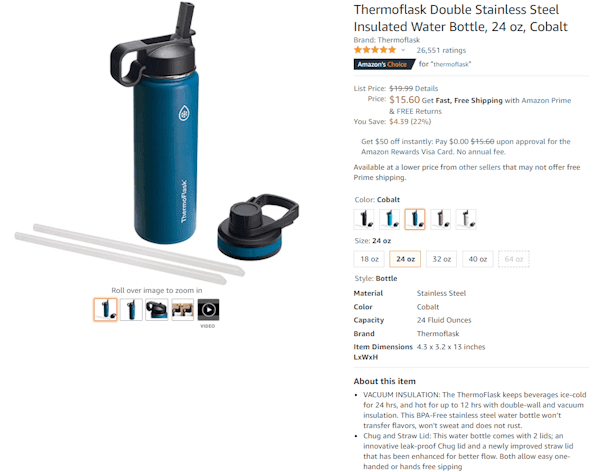
Task: Expand the star rating dropdown arrow
Action: coord(403,50)
